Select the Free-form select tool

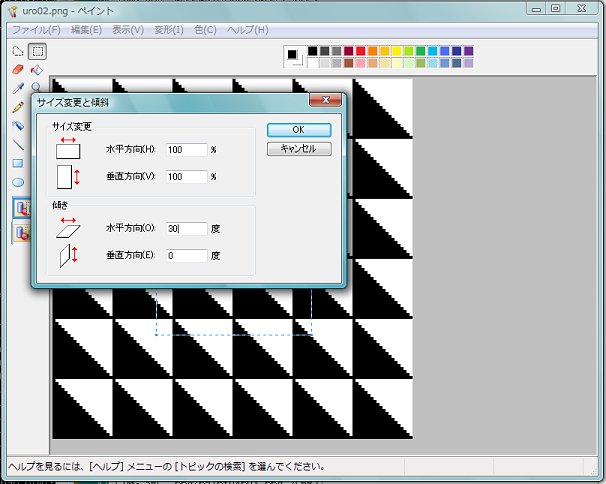(17, 51)
